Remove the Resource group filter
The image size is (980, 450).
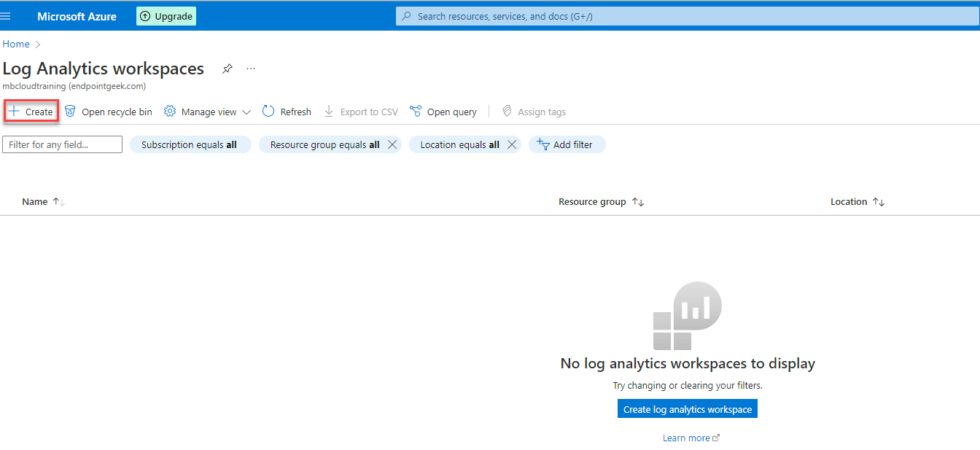pos(392,144)
